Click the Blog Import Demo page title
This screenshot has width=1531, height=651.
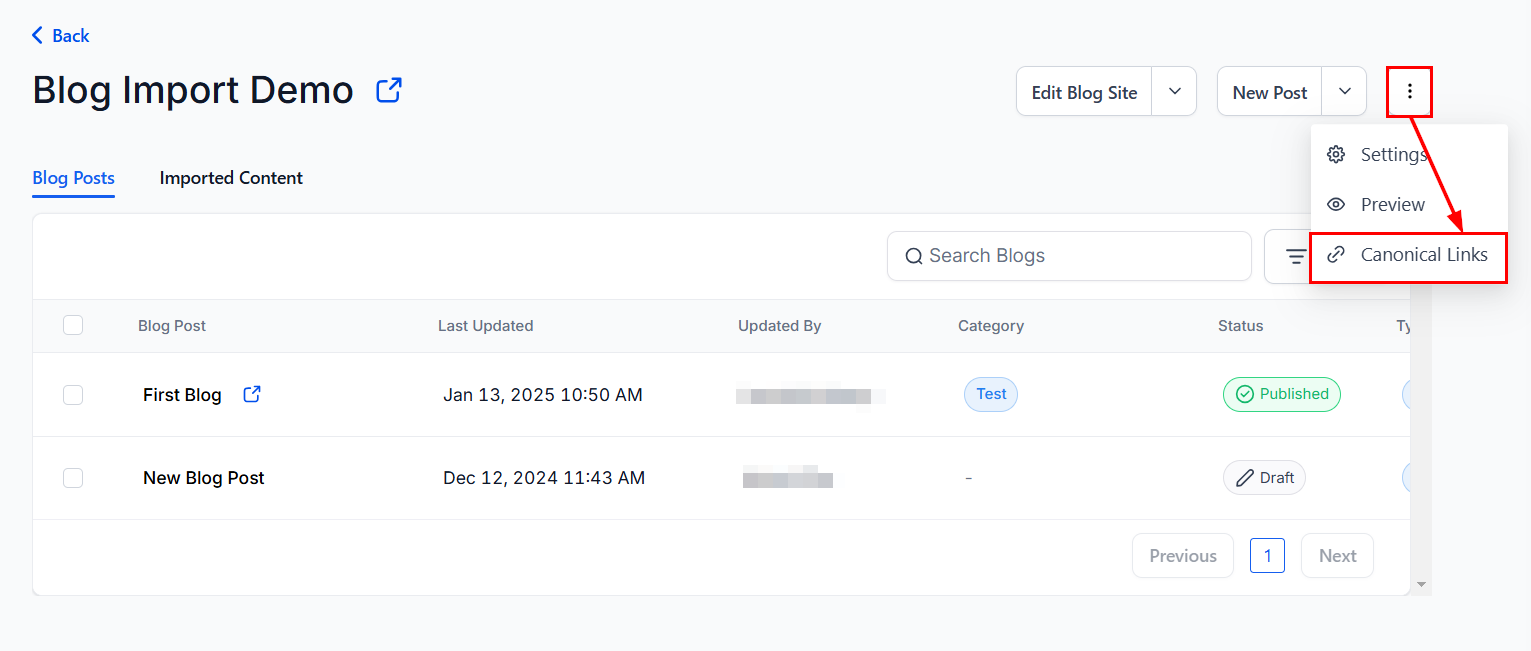[193, 90]
